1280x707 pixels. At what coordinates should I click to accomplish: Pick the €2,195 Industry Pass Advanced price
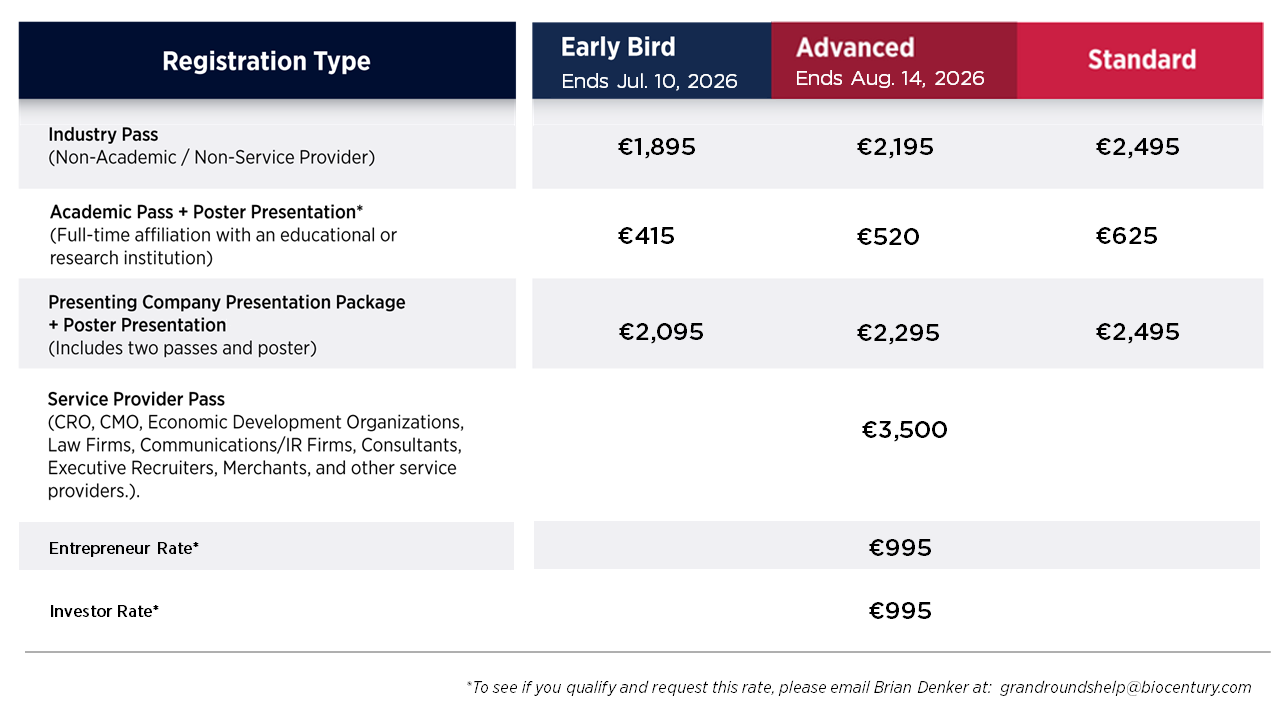coord(895,148)
